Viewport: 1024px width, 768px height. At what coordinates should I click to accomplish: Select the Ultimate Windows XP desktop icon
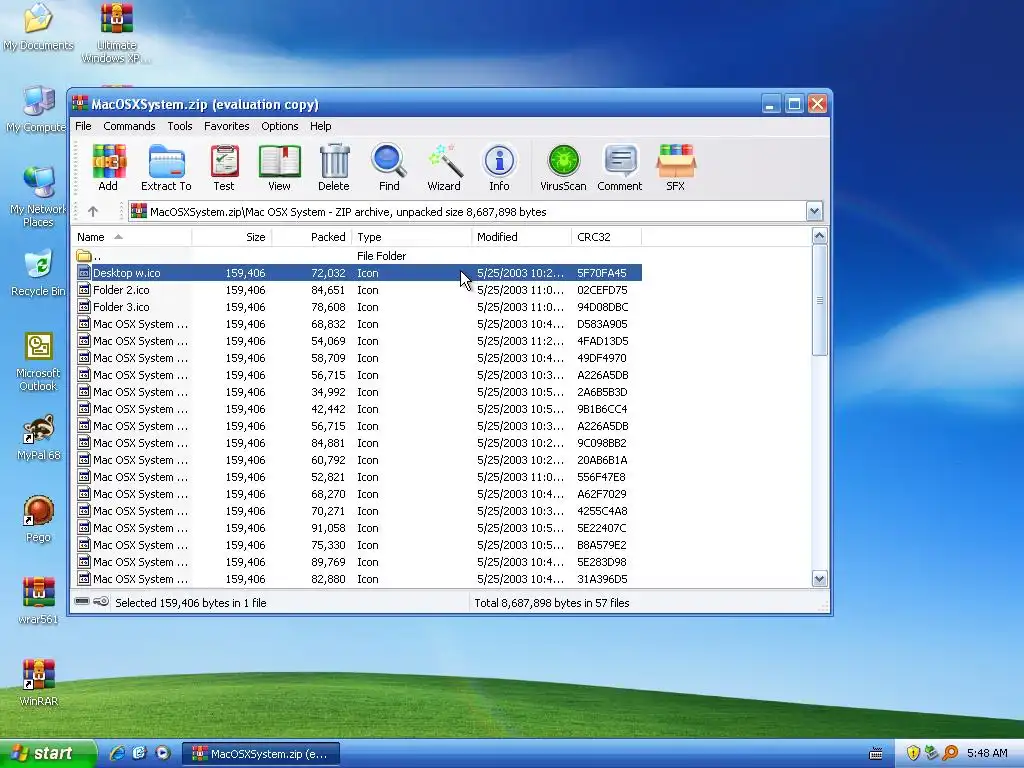[x=116, y=33]
